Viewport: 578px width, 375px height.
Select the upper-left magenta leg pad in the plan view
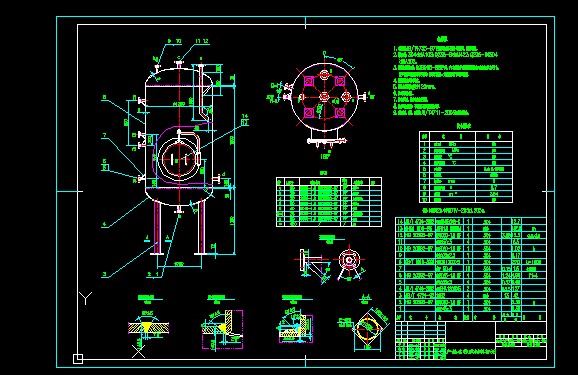[309, 81]
